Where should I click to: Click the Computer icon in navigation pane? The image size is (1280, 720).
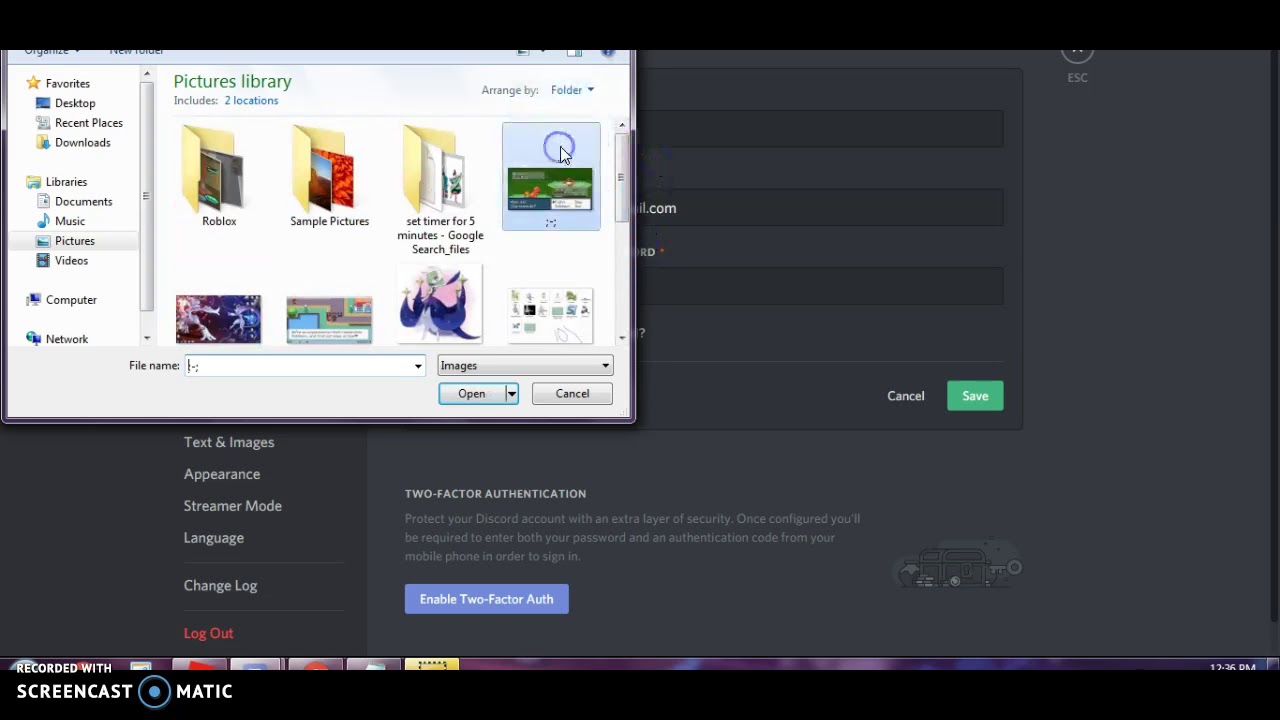34,300
